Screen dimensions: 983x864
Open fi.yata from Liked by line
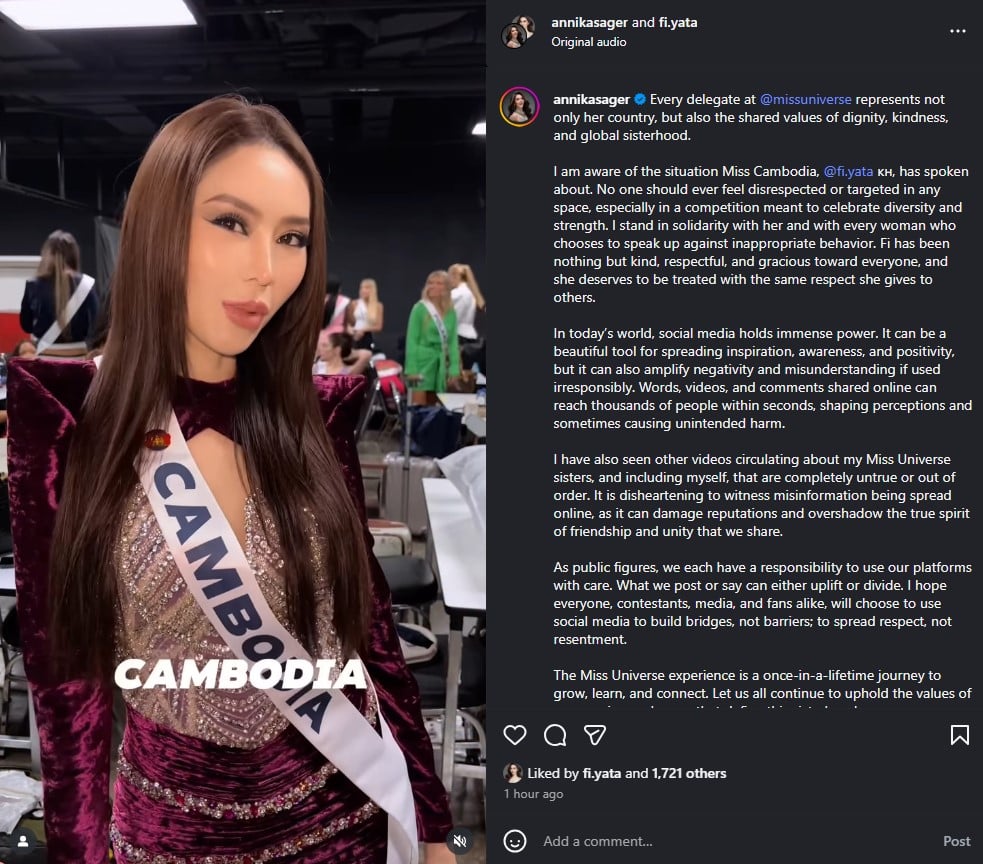point(602,773)
